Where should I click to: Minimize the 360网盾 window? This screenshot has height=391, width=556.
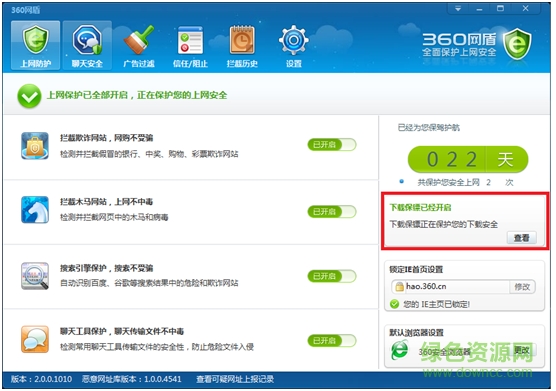coord(479,9)
